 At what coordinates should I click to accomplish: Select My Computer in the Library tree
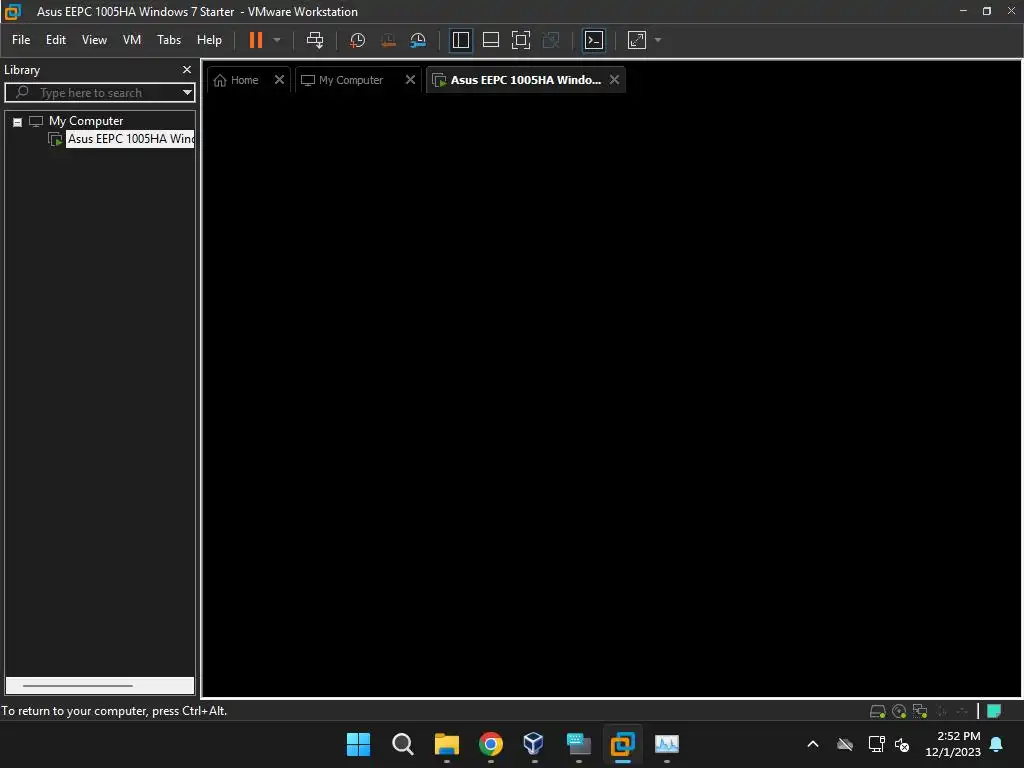point(86,121)
